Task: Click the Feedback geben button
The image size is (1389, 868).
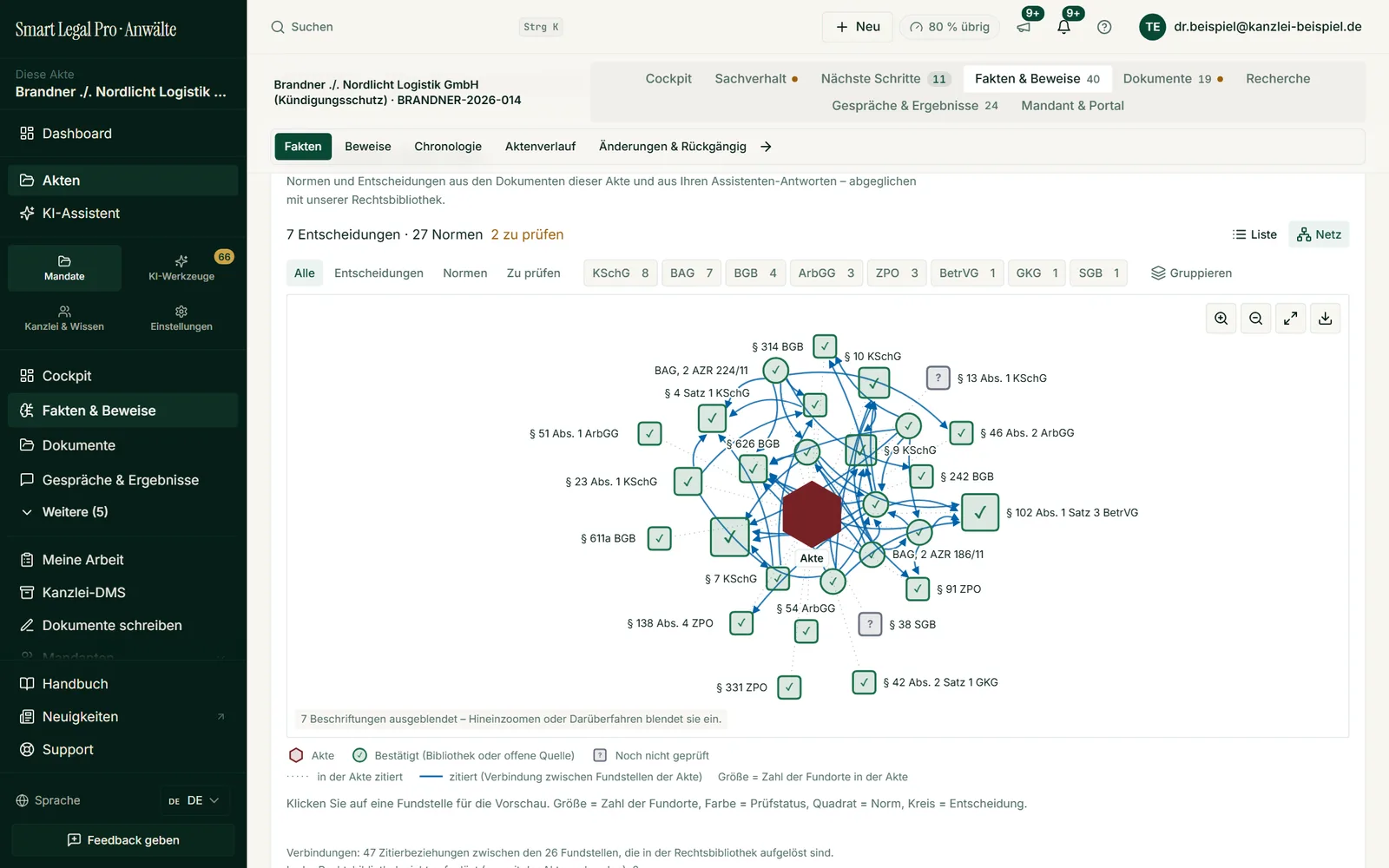Action: (123, 840)
